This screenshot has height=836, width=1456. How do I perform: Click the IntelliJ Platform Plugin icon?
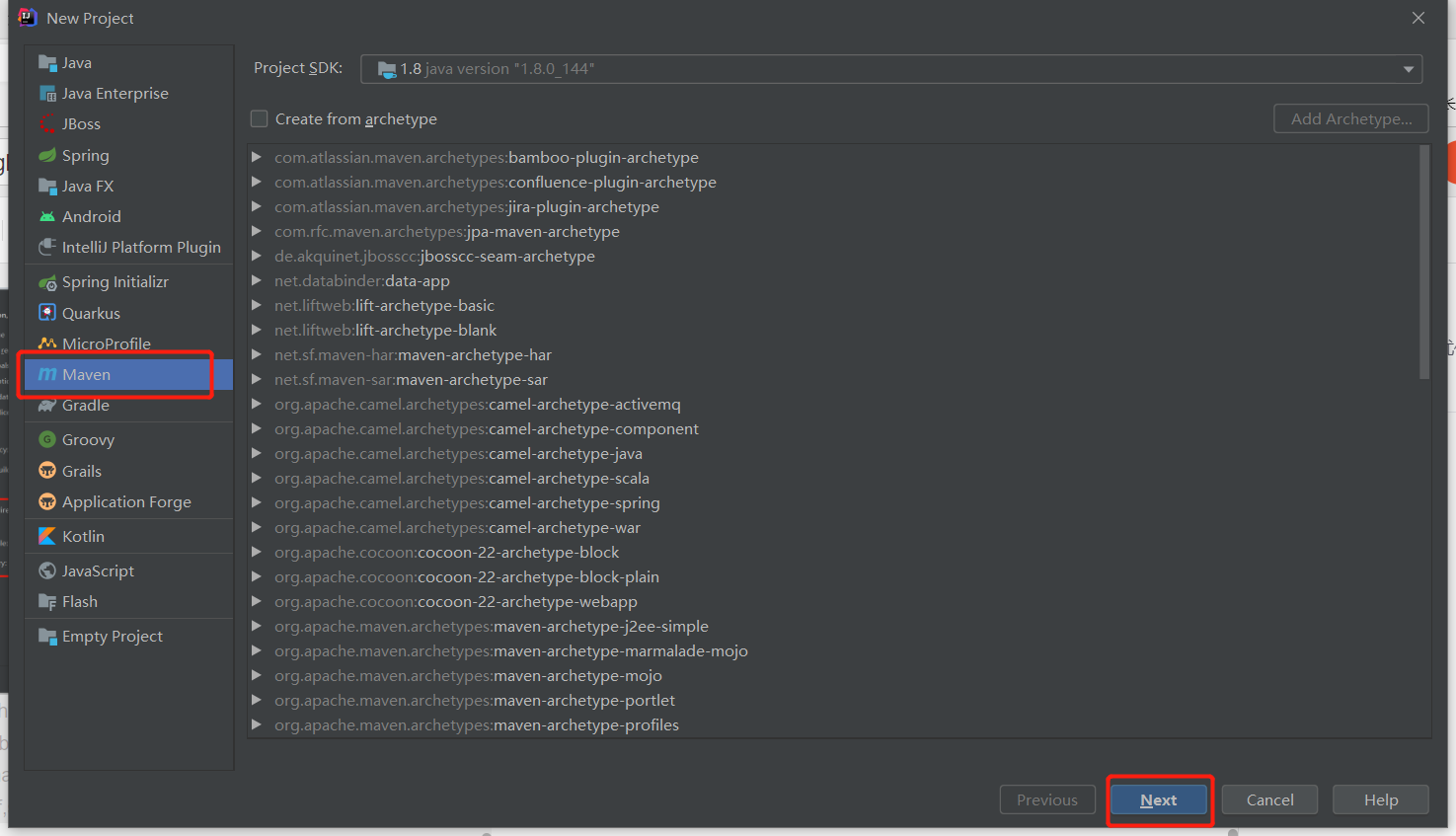point(47,247)
